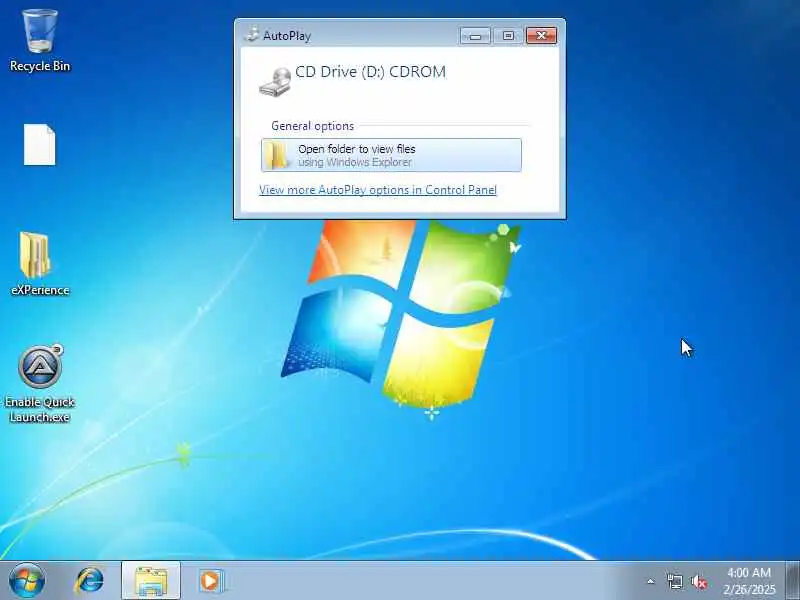
Task: Click the AutoPlay title bar icon
Action: (252, 35)
